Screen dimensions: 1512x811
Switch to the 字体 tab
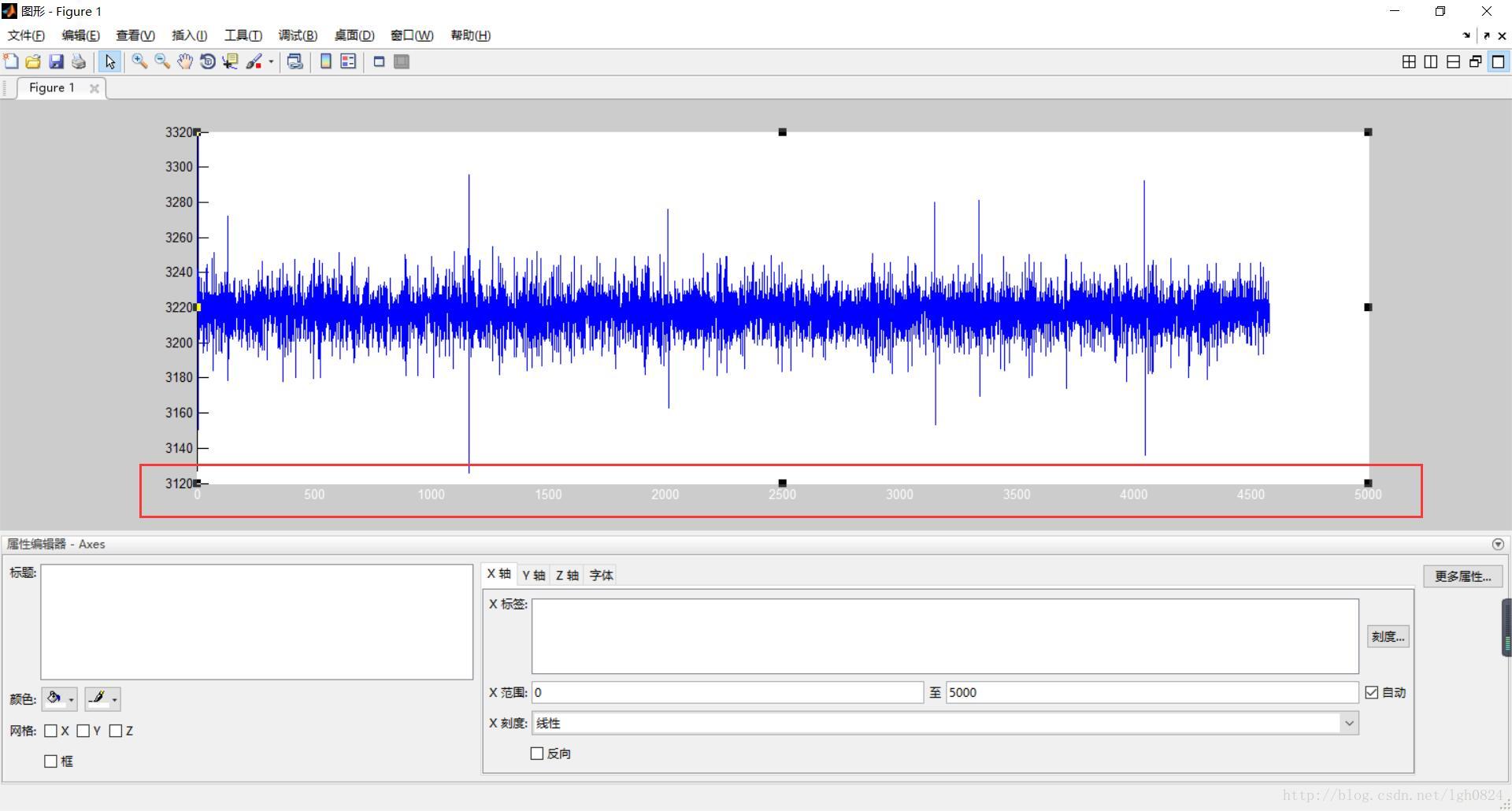coord(601,576)
